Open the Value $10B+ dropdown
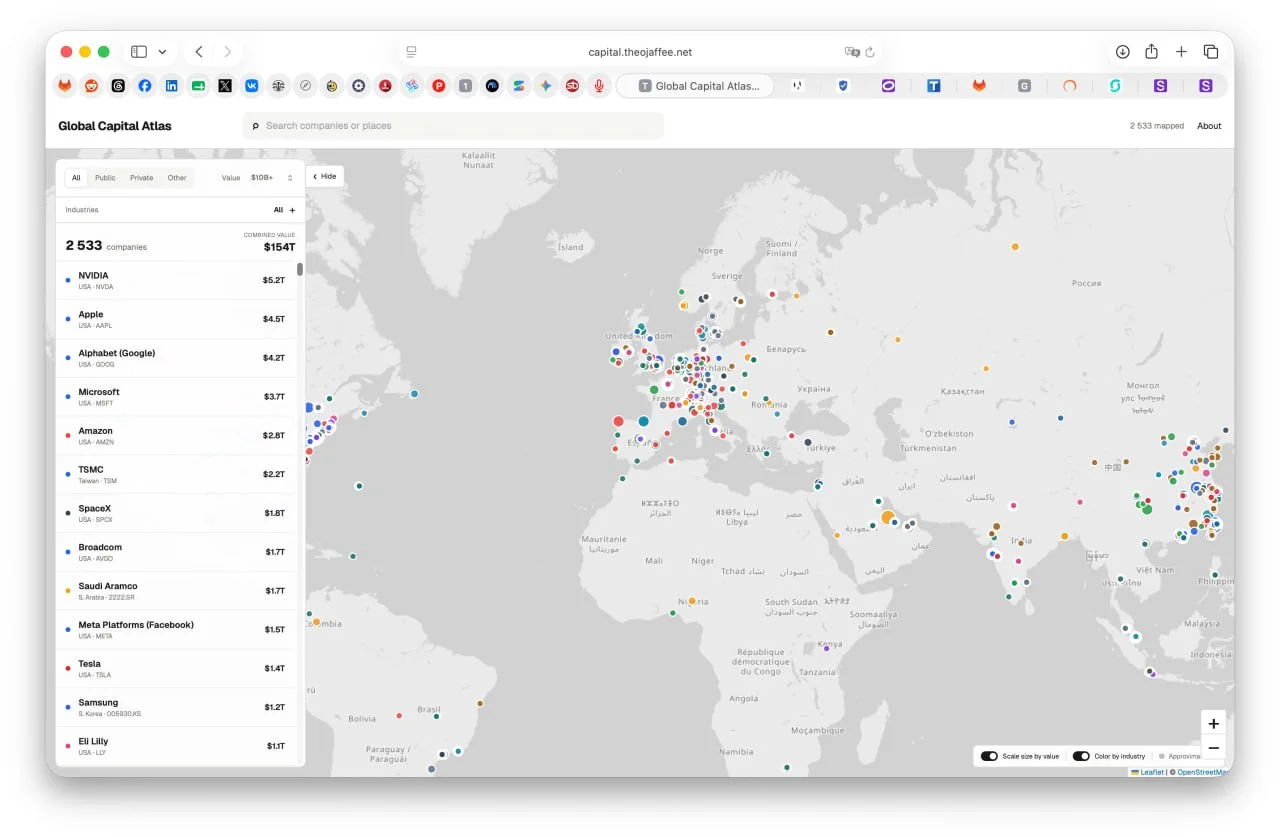Screen dimensions: 1280x837 coord(270,178)
